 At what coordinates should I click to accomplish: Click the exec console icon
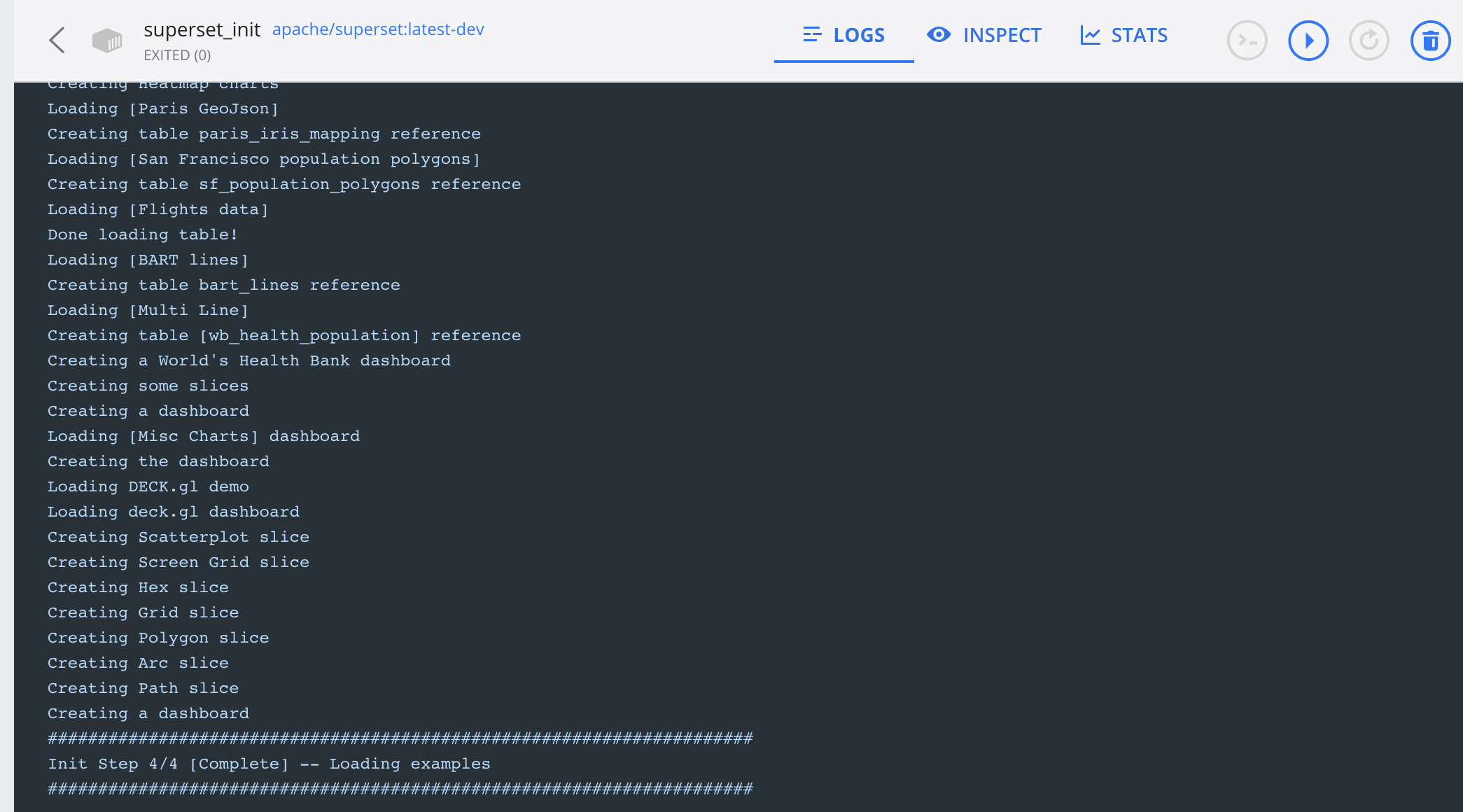[1247, 40]
